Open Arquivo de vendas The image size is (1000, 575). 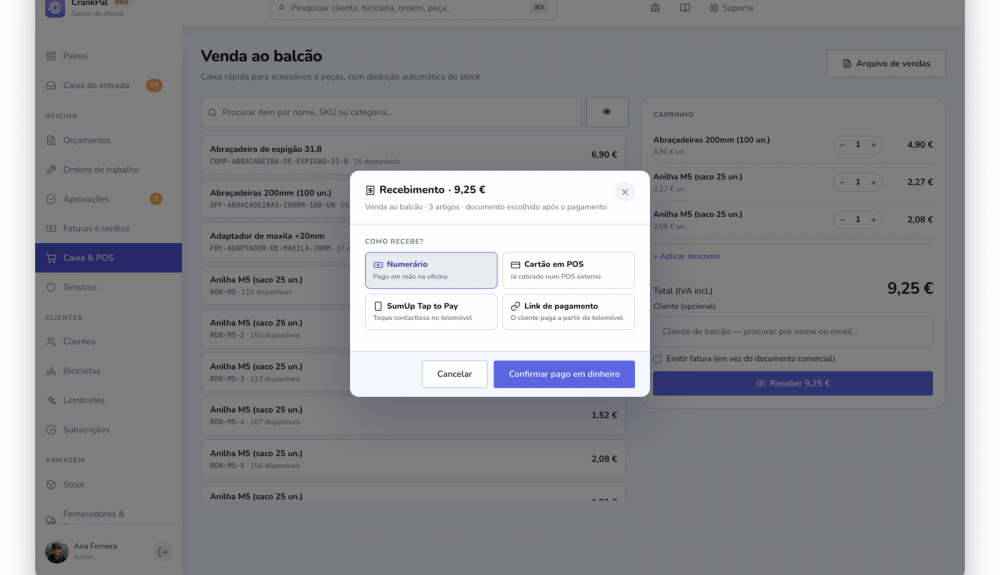886,64
